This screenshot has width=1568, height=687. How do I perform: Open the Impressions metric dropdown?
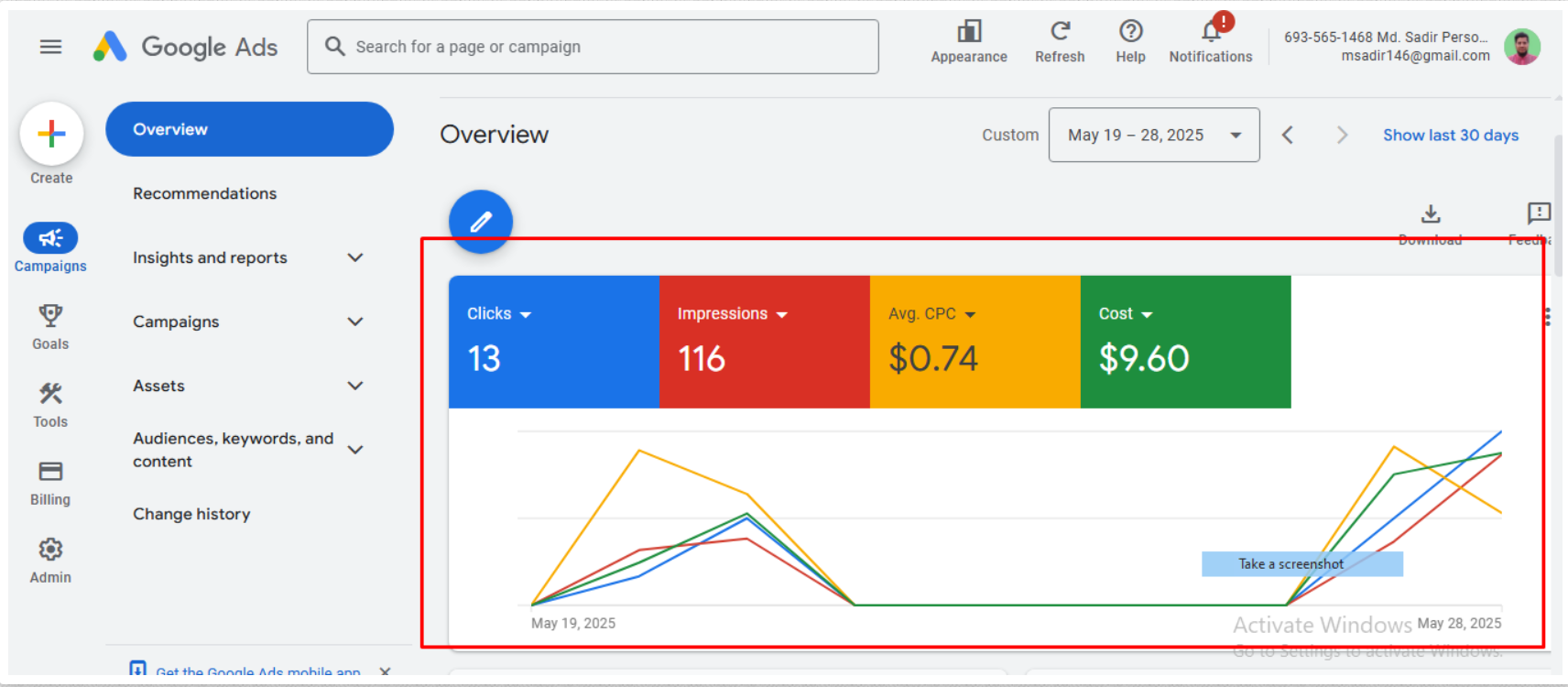click(x=782, y=314)
